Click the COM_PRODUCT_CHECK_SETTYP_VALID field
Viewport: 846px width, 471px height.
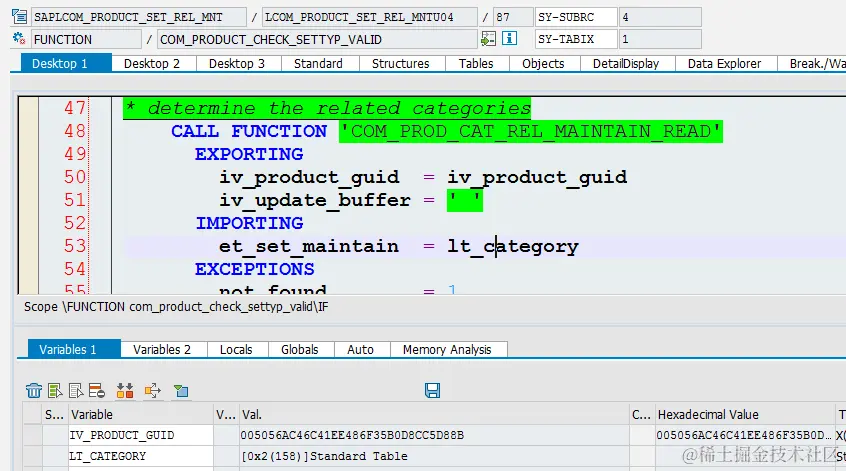coord(317,39)
